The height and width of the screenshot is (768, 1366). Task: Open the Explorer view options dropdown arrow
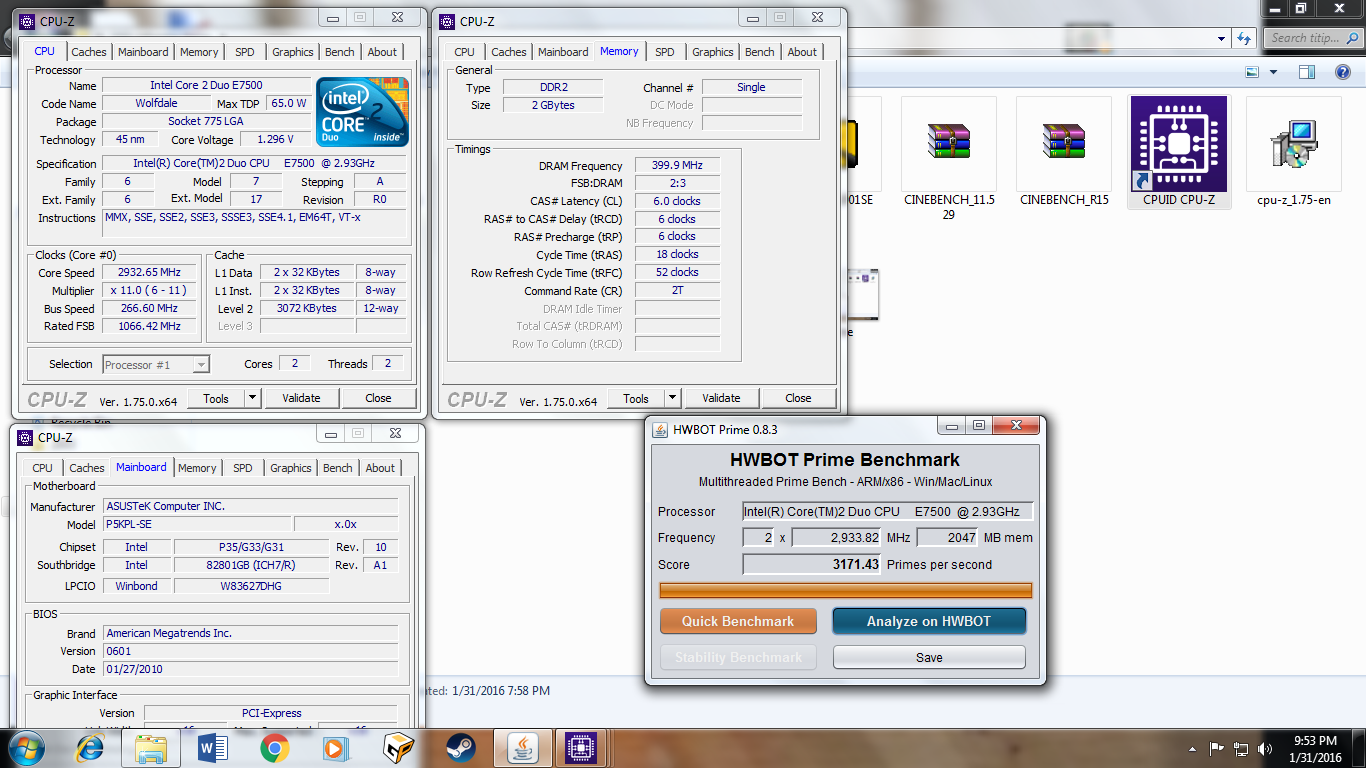[x=1273, y=72]
